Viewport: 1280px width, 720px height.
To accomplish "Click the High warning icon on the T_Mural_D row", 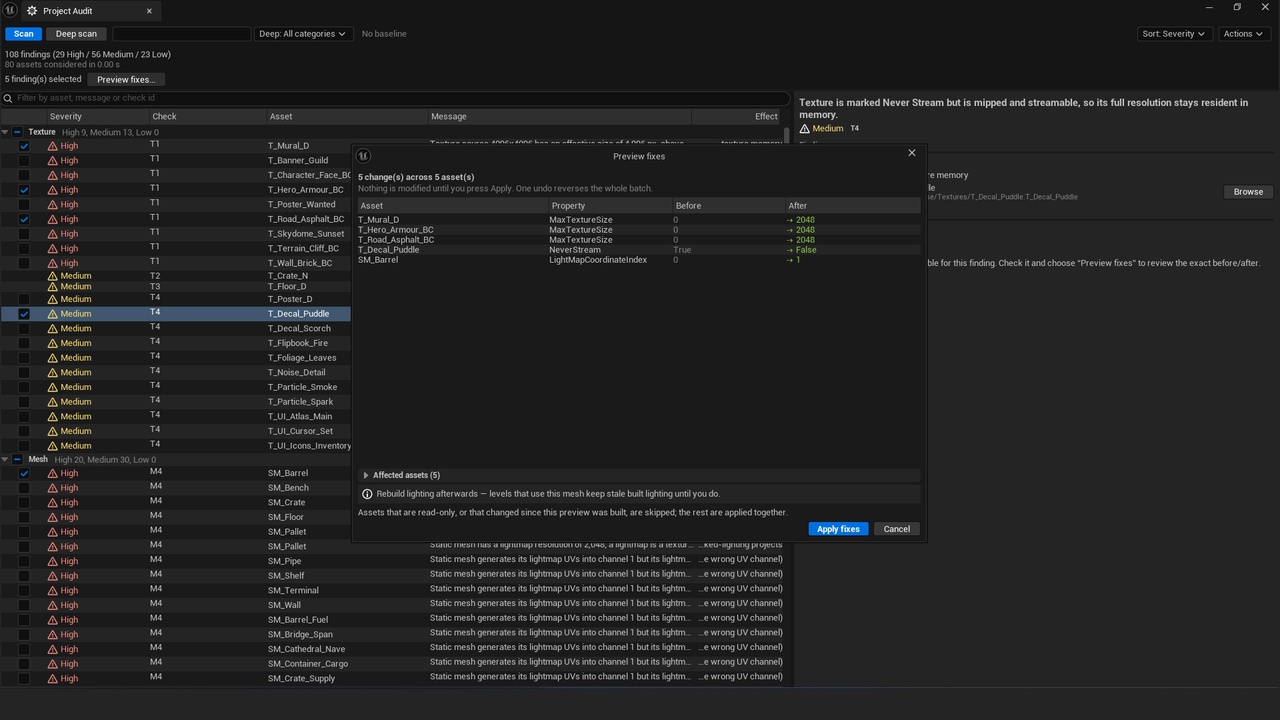I will pos(53,146).
